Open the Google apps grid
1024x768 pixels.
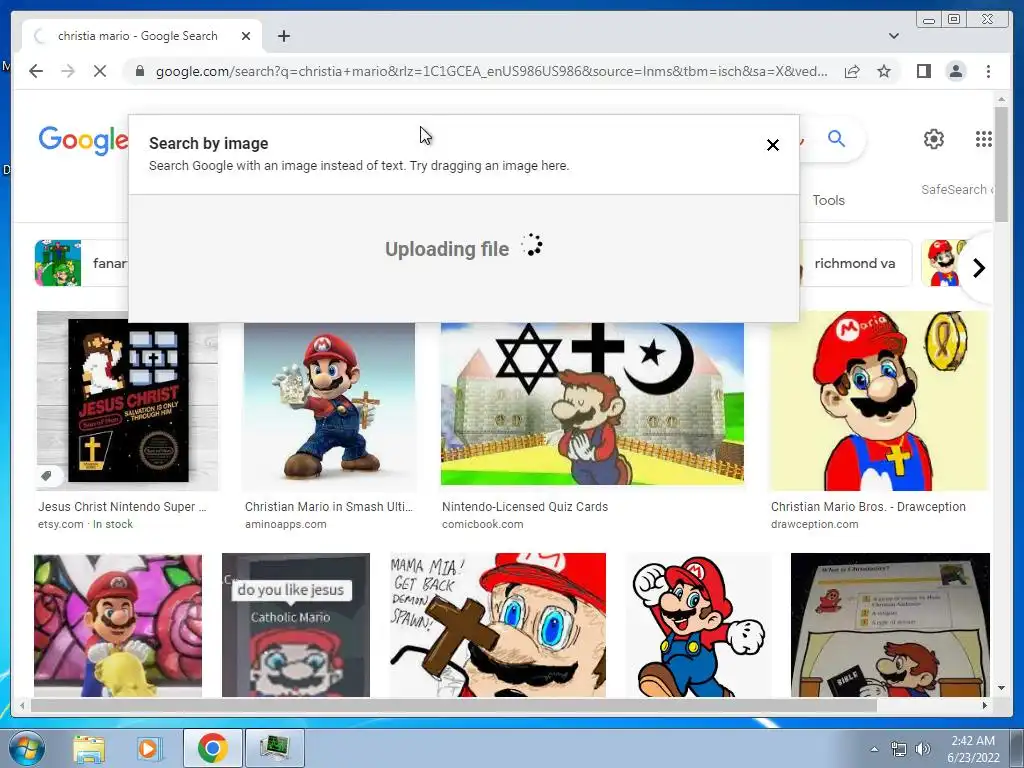984,138
